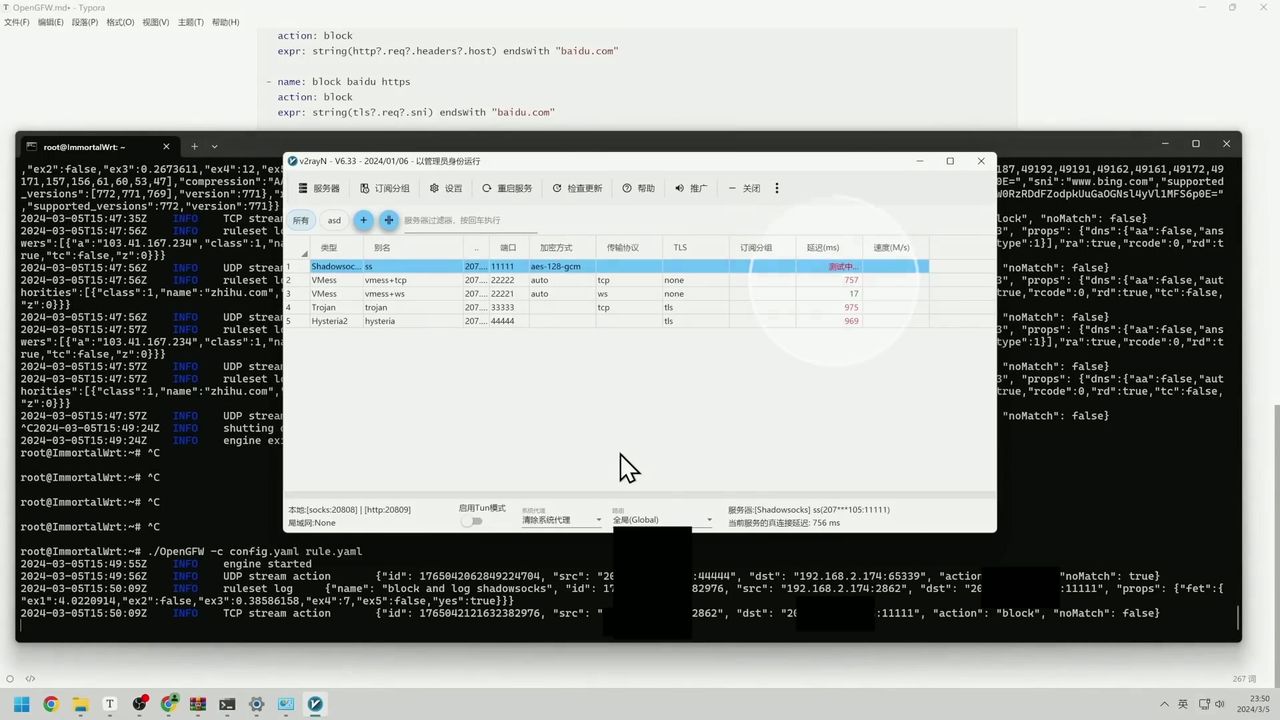Viewport: 1280px width, 720px height.
Task: Click the 订阅分组 subscription group button
Action: [384, 188]
